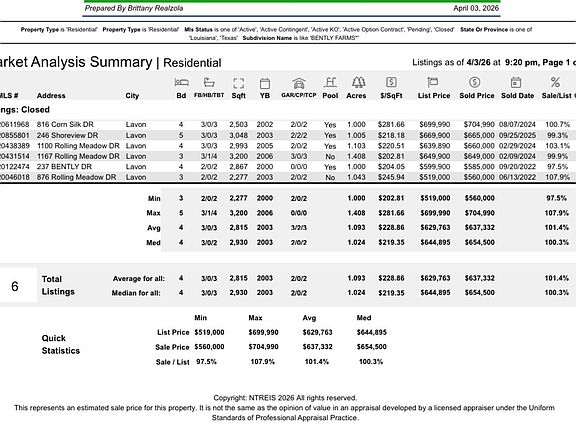Image resolution: width=576 pixels, height=432 pixels.
Task: Click address 876 Rolling Meadow DR
Action: tap(76, 177)
